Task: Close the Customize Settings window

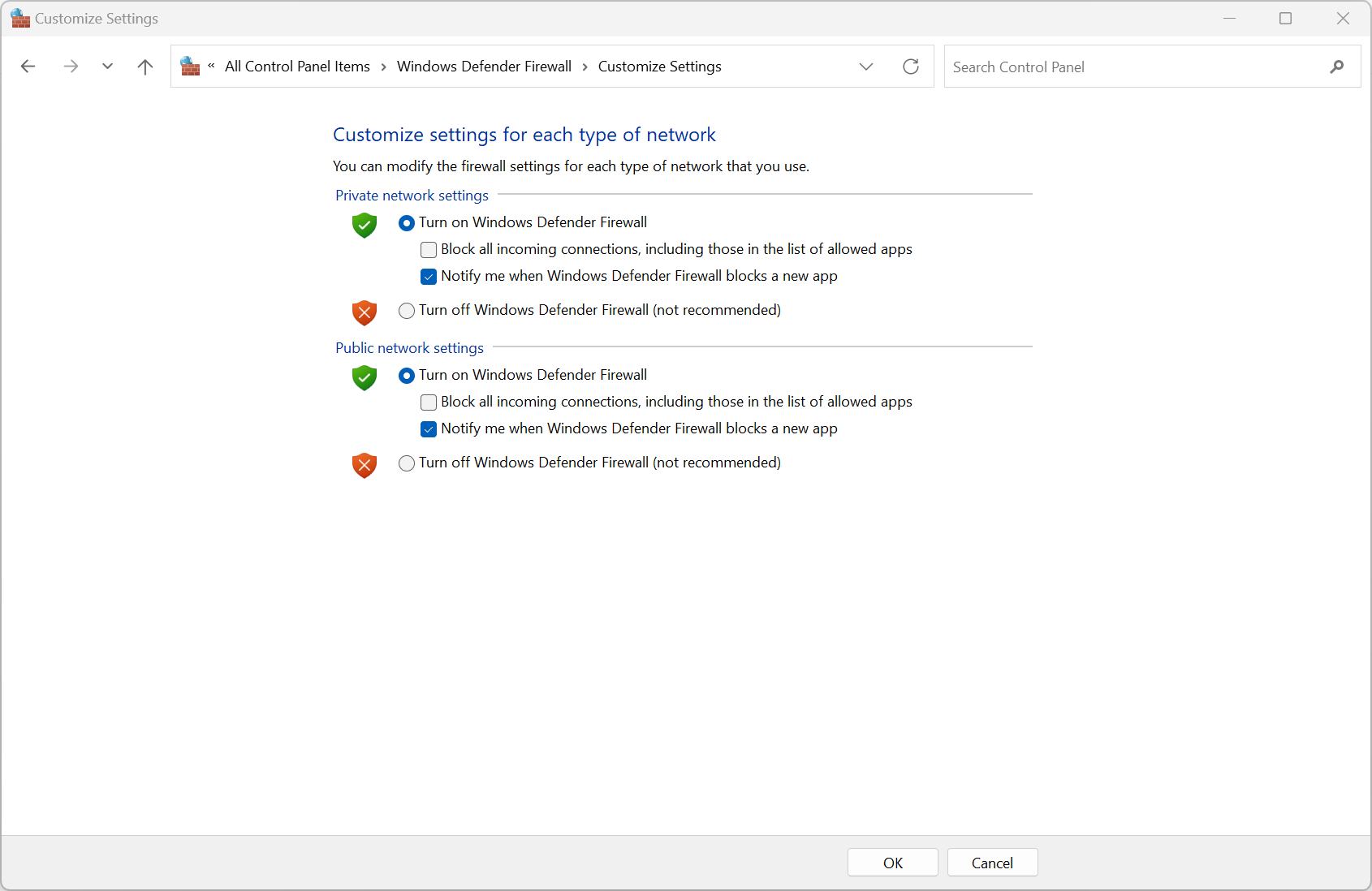Action: click(1343, 18)
